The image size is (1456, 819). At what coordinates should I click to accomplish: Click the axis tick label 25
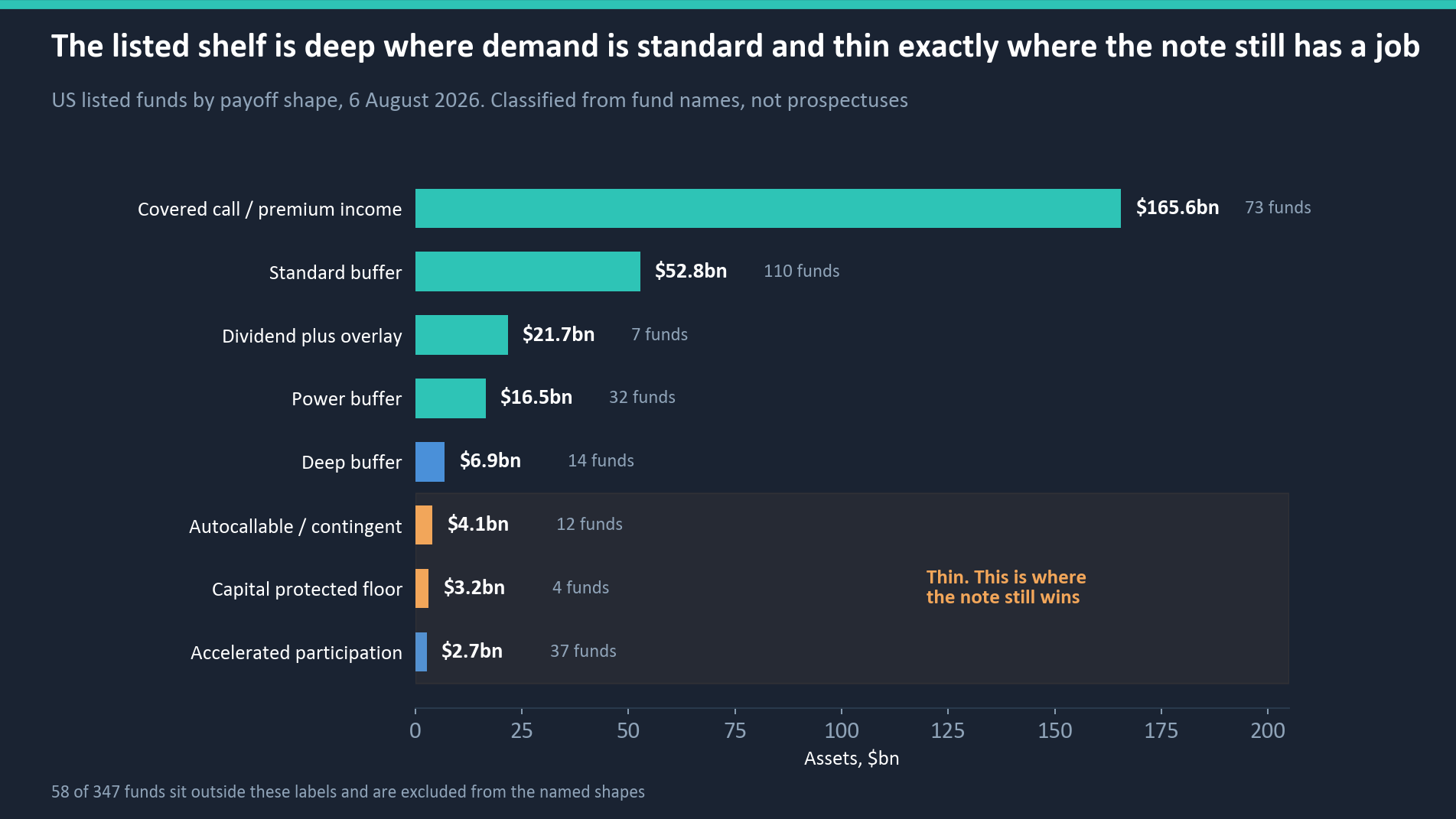[522, 730]
